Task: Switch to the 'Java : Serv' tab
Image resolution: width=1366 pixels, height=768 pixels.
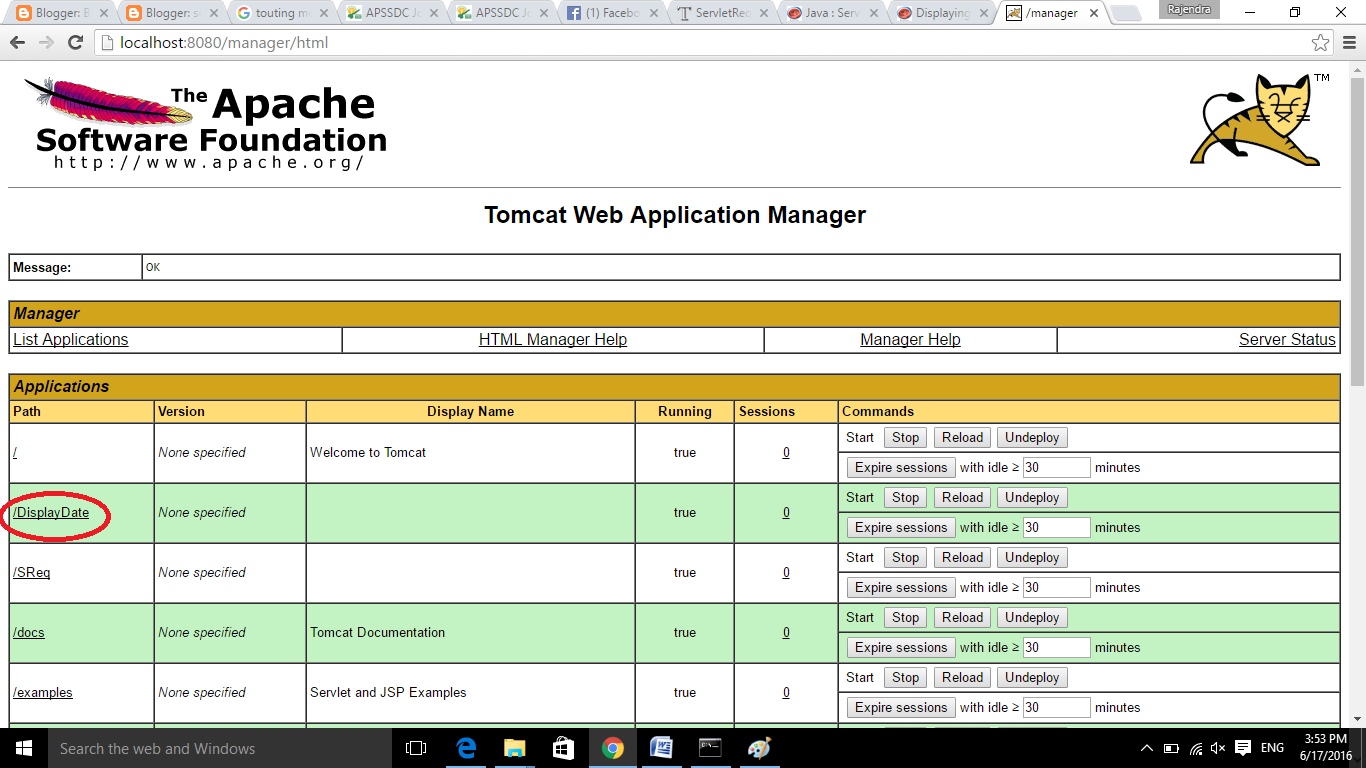Action: (x=832, y=13)
